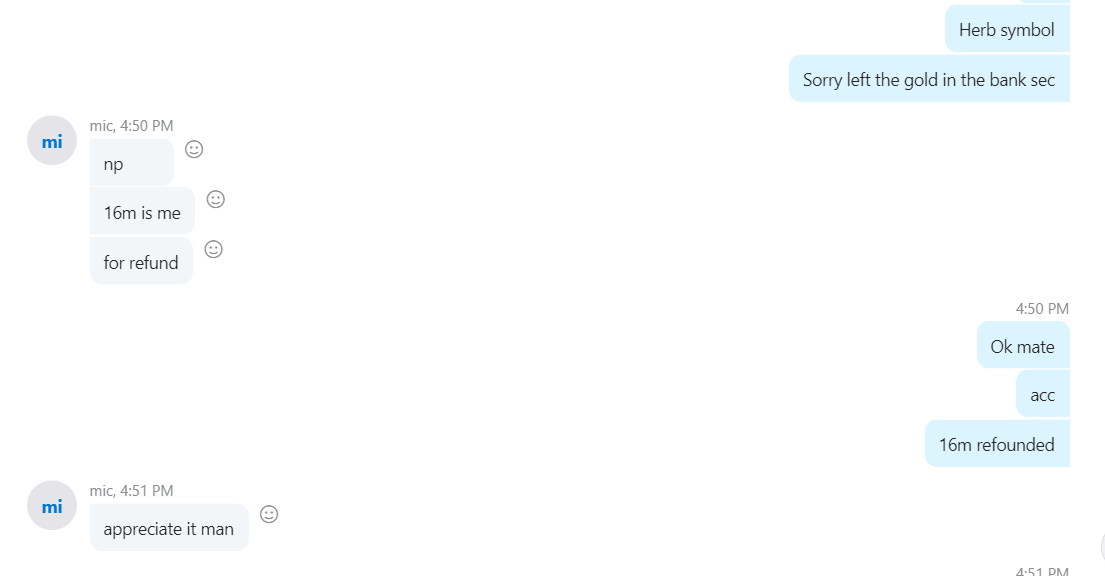React to 'appreciate it man' message
Image resolution: width=1105 pixels, height=576 pixels.
point(269,515)
